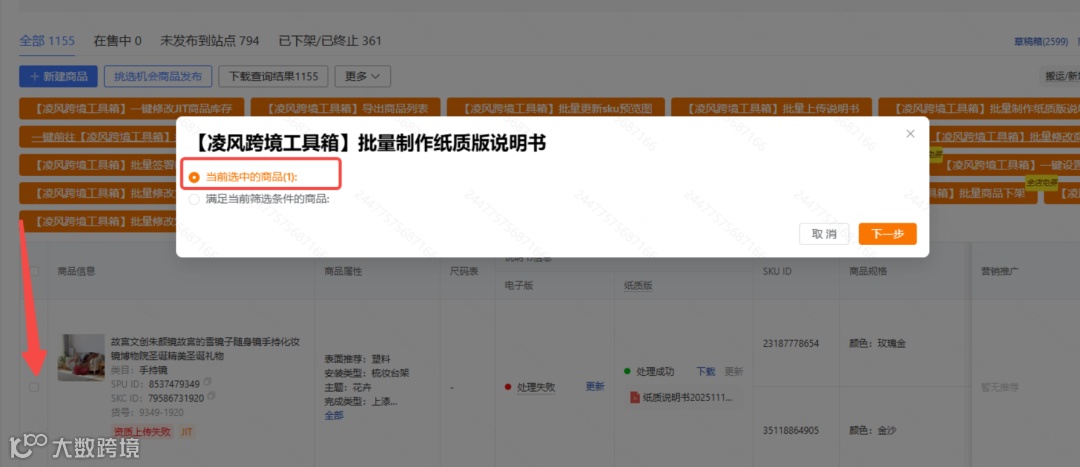The image size is (1080, 467).
Task: Click the 纸质版 column header
Action: (x=637, y=284)
